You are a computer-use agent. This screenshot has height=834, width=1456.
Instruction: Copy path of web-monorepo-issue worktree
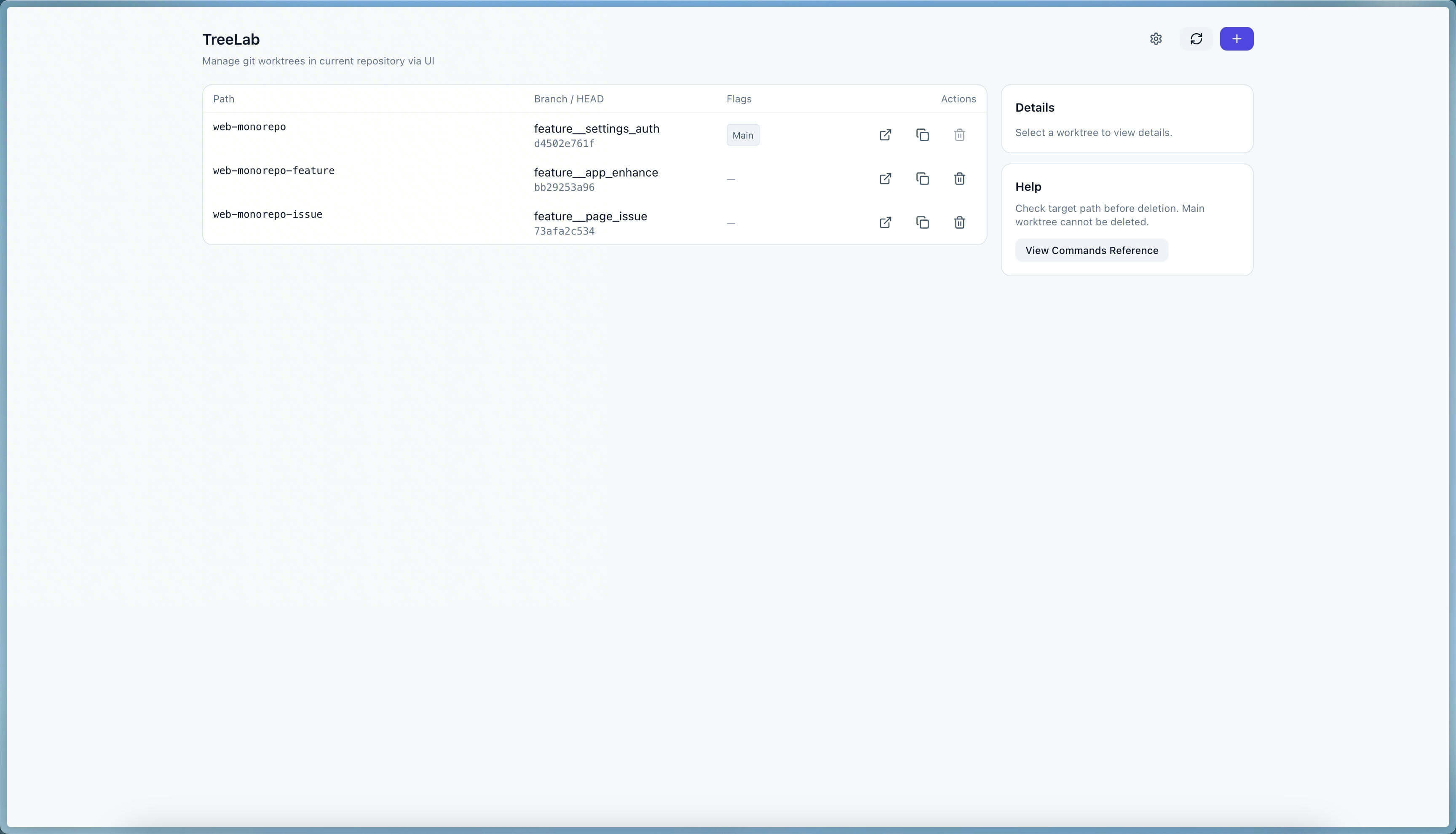coord(922,222)
